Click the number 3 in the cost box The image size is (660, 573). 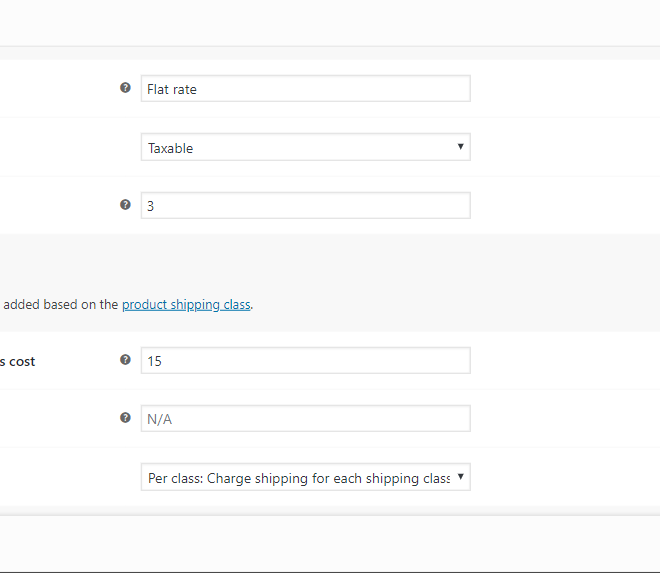[150, 206]
